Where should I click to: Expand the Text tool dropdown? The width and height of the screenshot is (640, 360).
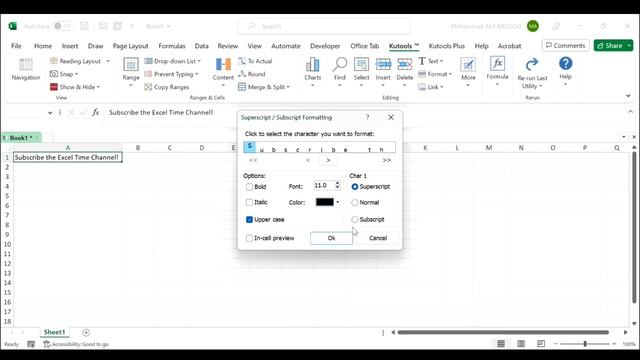click(x=441, y=61)
